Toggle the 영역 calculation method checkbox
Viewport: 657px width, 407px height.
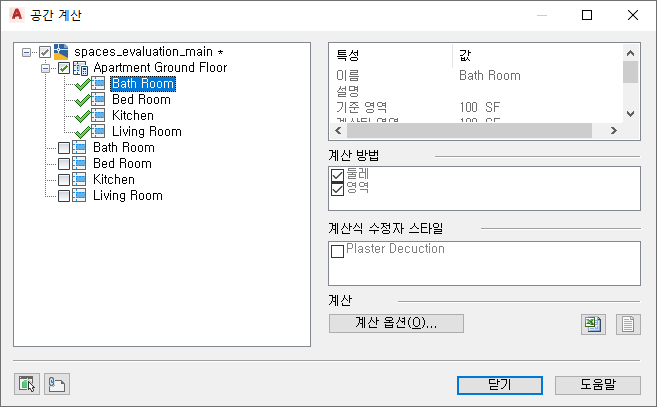(x=337, y=188)
